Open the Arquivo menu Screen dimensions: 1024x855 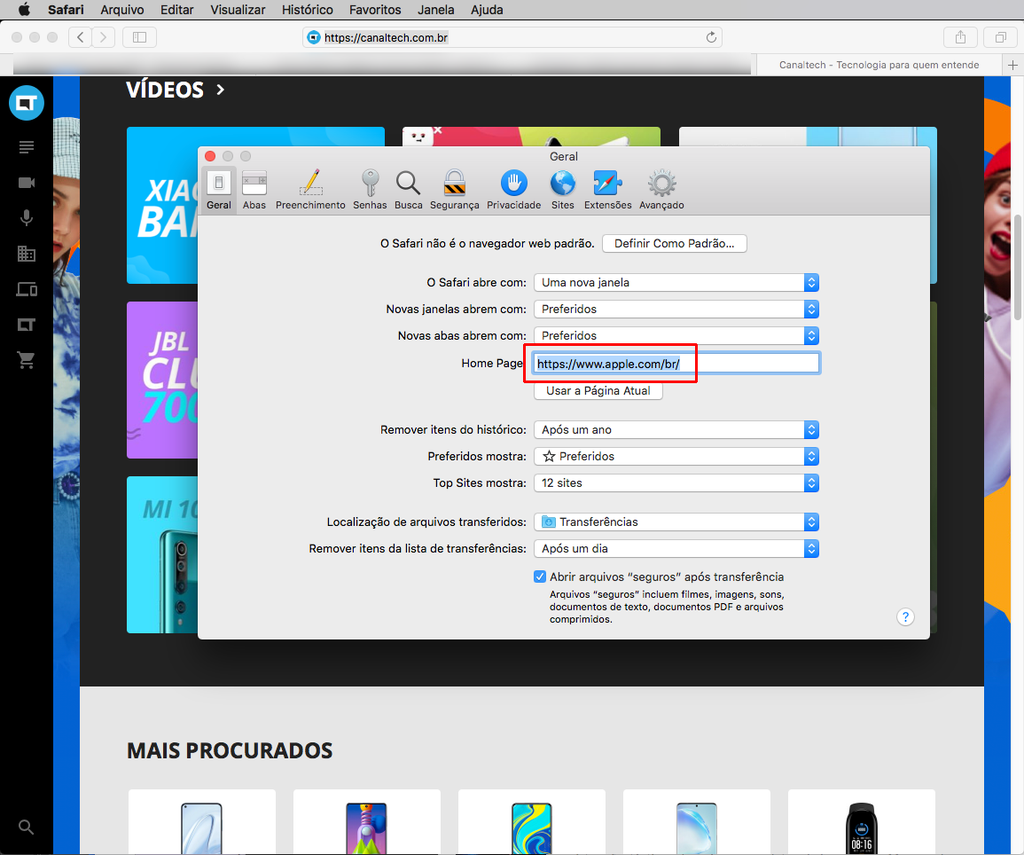122,9
